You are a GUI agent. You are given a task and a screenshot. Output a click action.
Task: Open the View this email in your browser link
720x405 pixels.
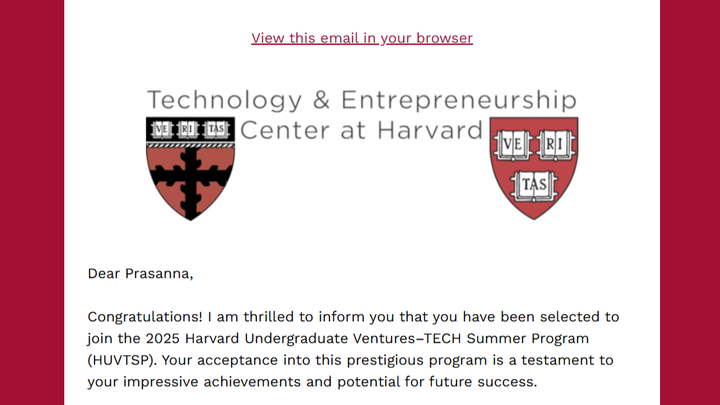362,38
